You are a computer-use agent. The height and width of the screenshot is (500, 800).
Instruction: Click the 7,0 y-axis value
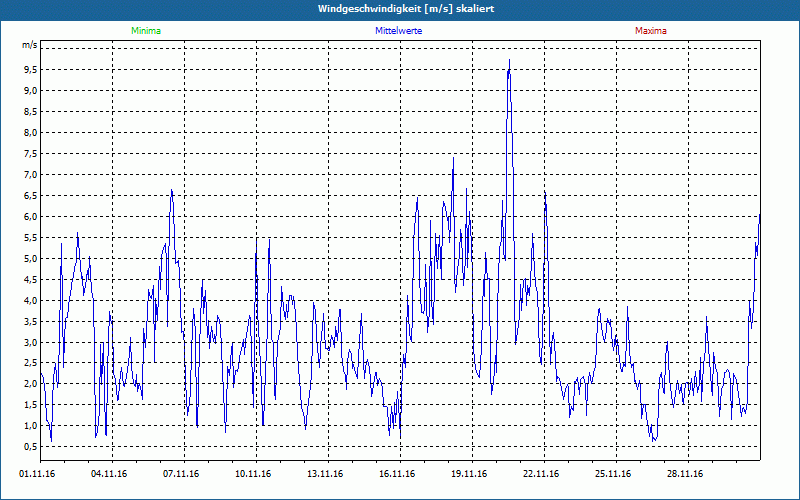(x=31, y=174)
